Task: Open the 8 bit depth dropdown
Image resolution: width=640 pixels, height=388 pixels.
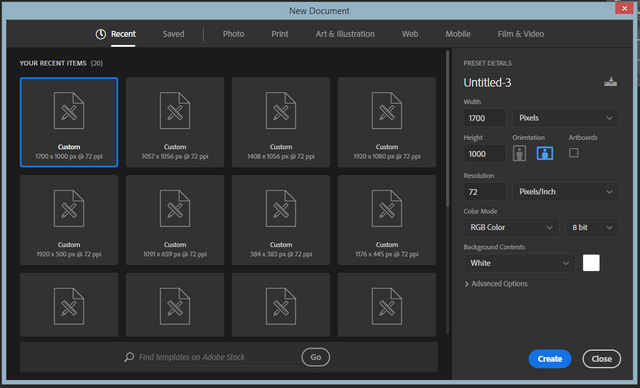Action: click(592, 227)
